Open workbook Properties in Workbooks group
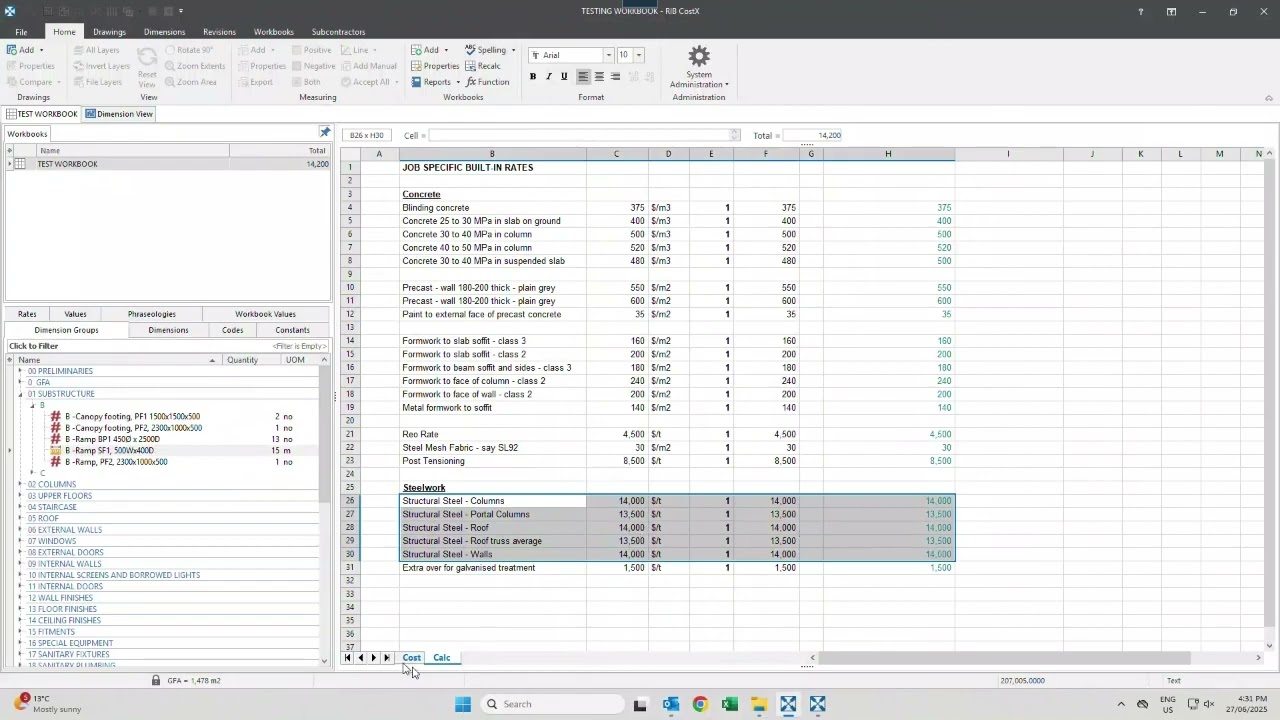This screenshot has height=720, width=1280. point(435,66)
